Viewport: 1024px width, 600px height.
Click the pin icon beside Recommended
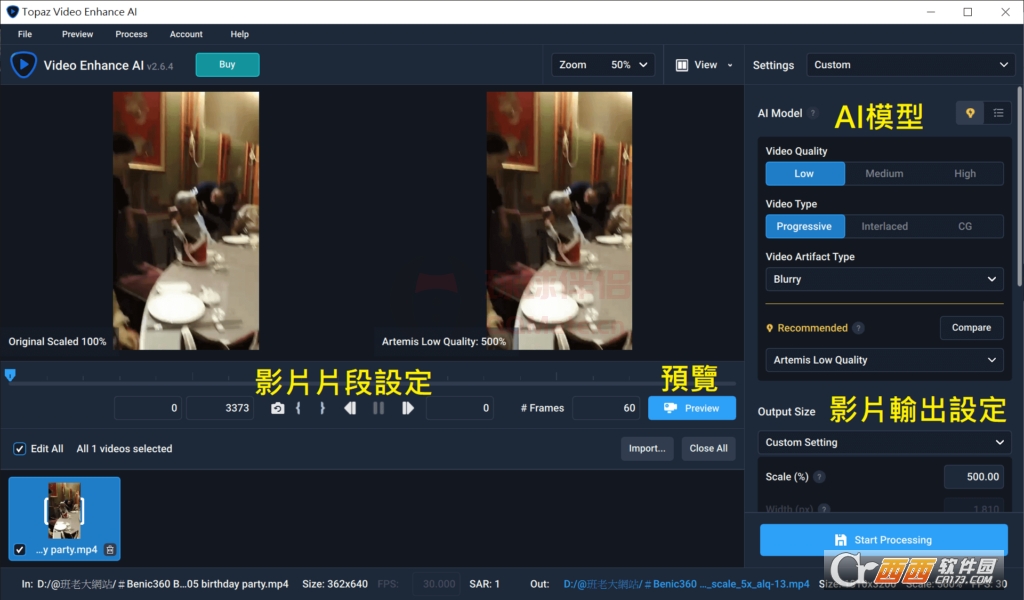point(769,328)
